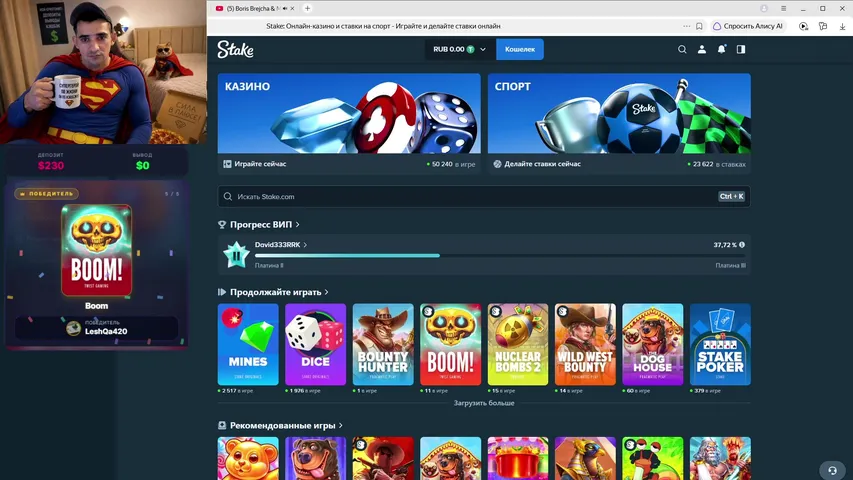Click the 50 240 в игре counter

(x=451, y=164)
